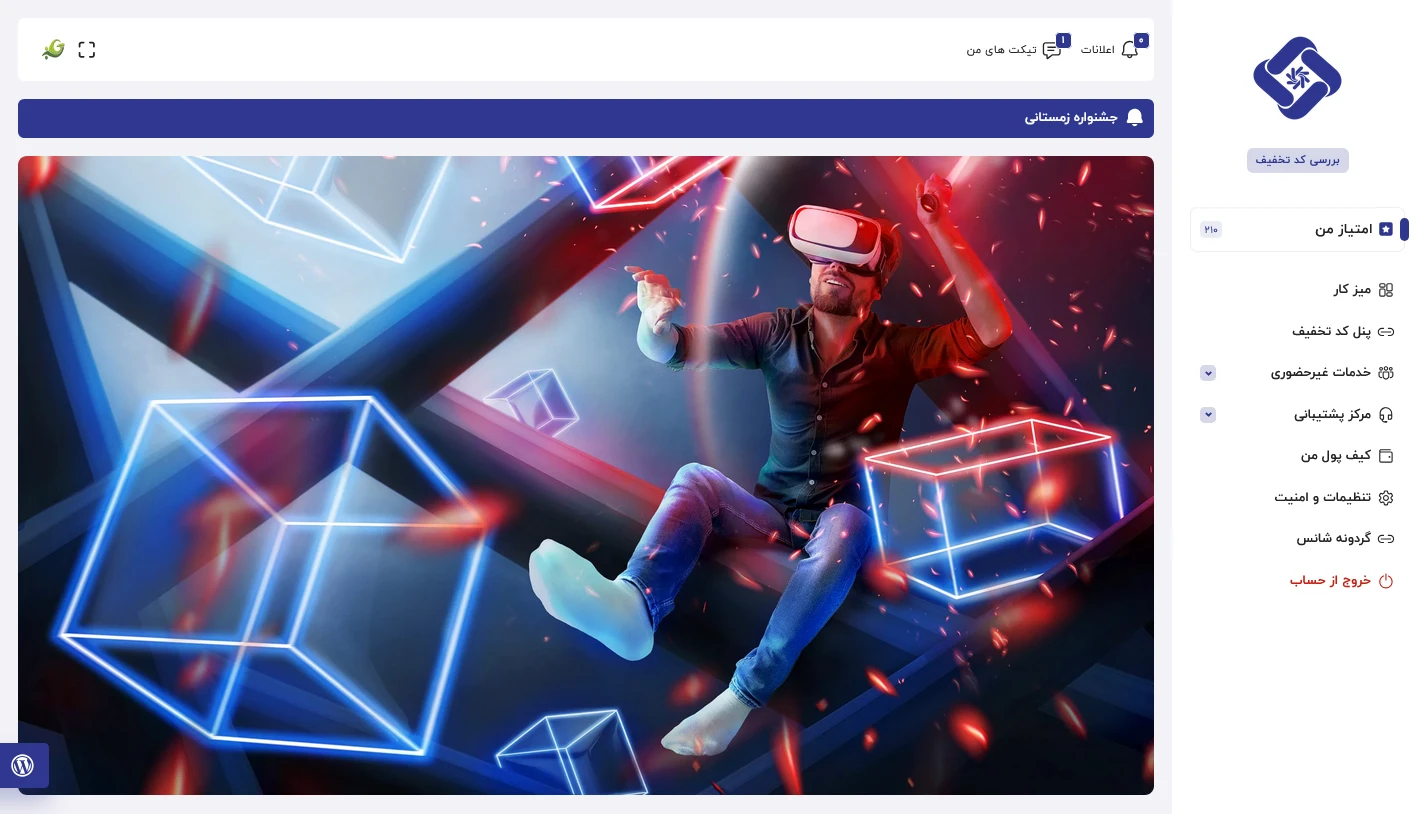Click the تنظیمات و امنیت gear icon
The image size is (1422, 814).
pos(1385,498)
